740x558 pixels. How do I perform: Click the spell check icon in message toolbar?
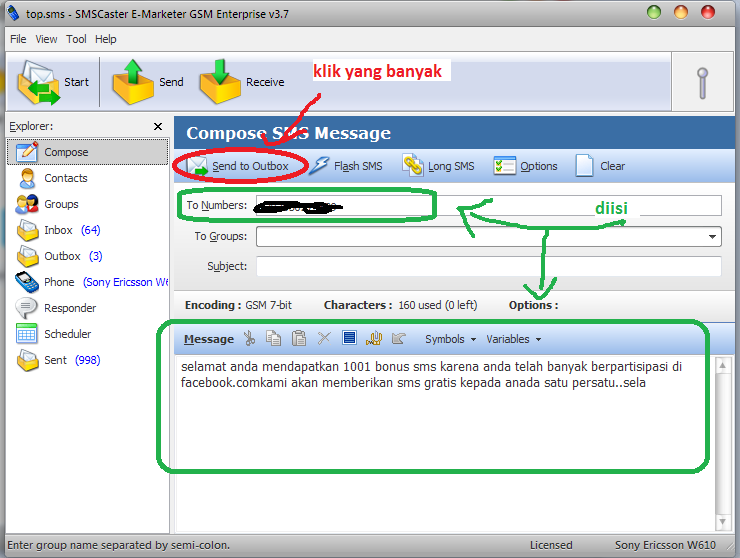(374, 338)
